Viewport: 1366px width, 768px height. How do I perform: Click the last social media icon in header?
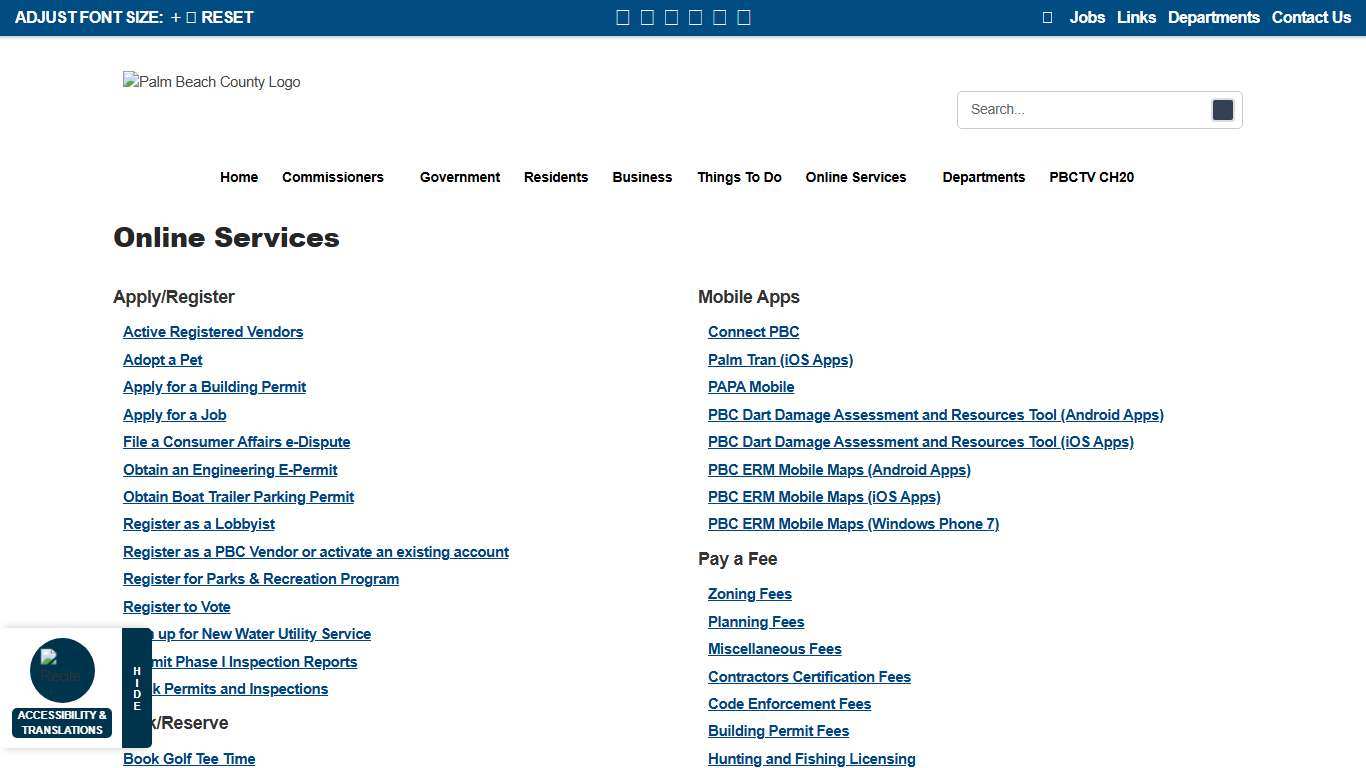click(744, 17)
